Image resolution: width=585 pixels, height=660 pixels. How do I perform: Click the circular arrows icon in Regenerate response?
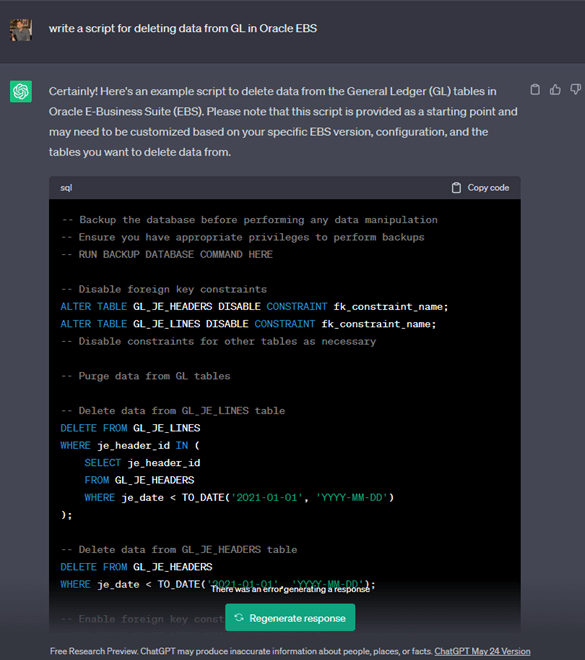pos(239,617)
